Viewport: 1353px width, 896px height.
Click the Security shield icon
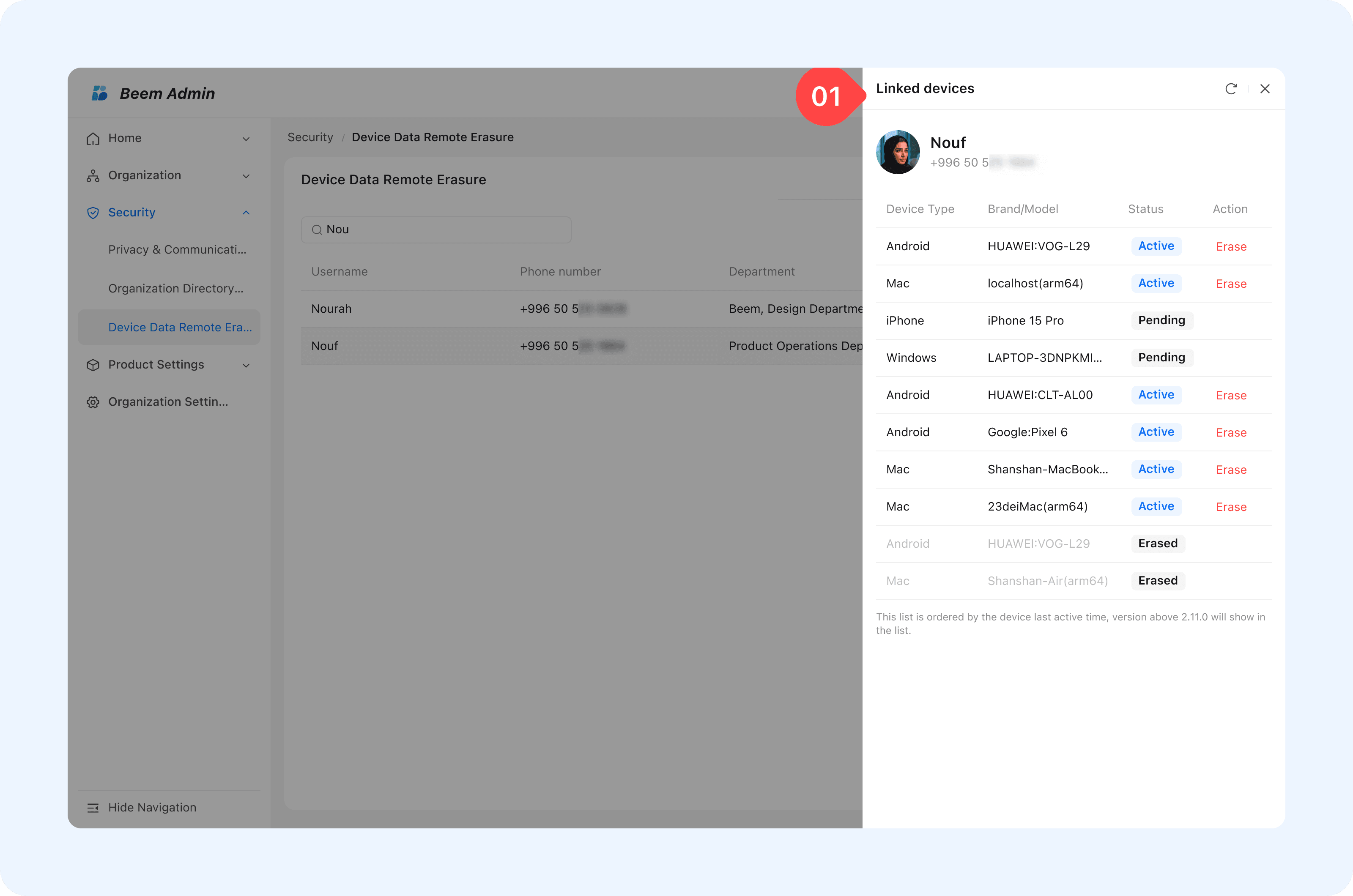pyautogui.click(x=93, y=213)
